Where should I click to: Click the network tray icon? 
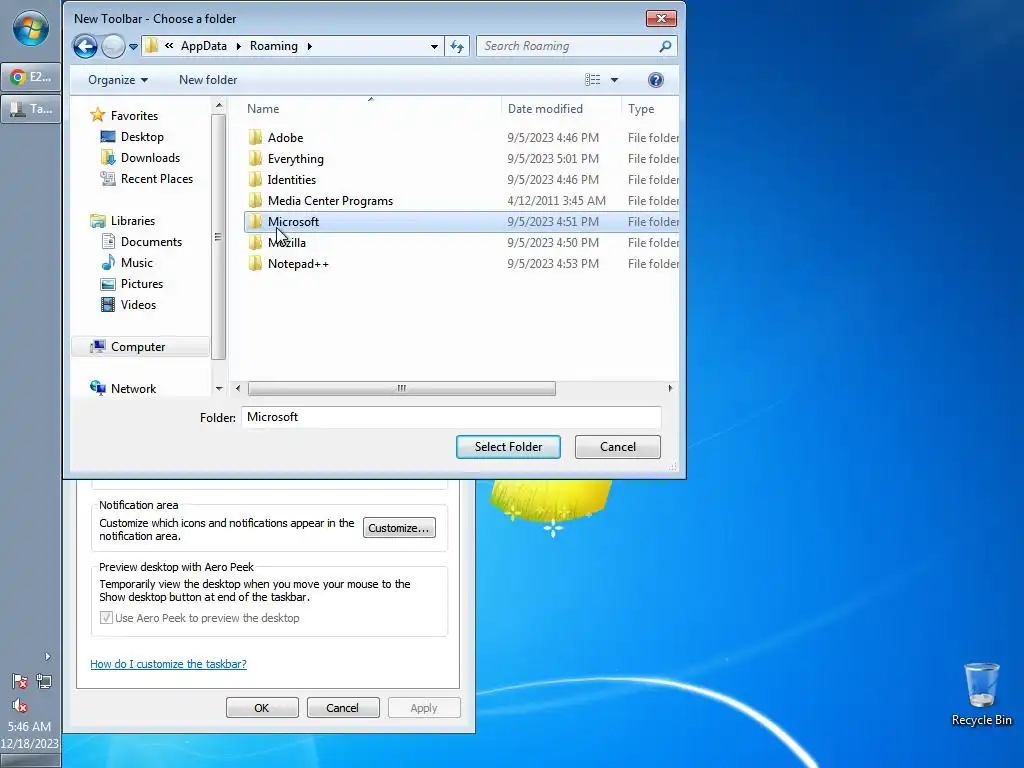click(x=44, y=681)
